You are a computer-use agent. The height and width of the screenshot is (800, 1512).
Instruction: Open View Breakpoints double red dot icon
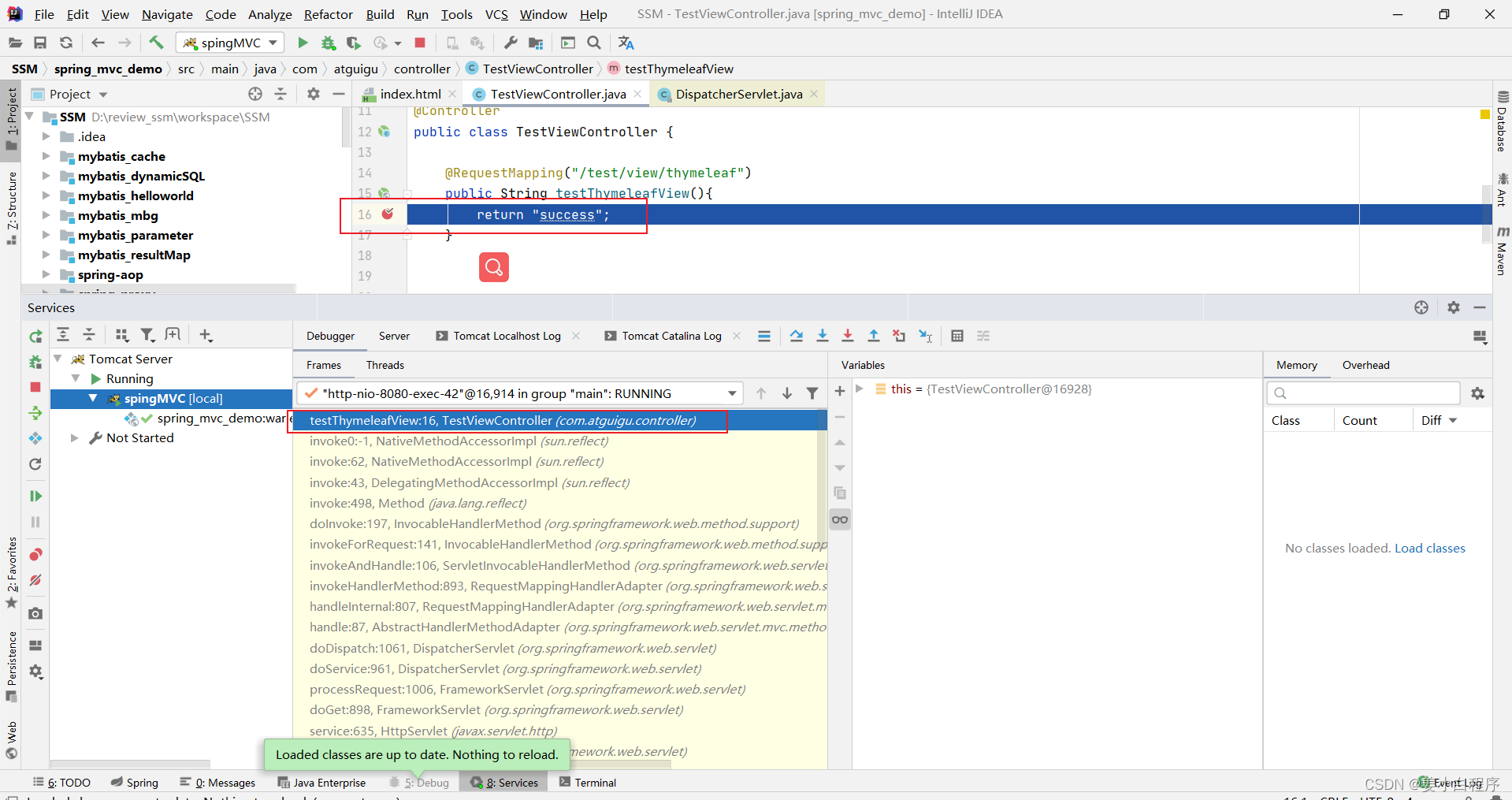[x=35, y=554]
